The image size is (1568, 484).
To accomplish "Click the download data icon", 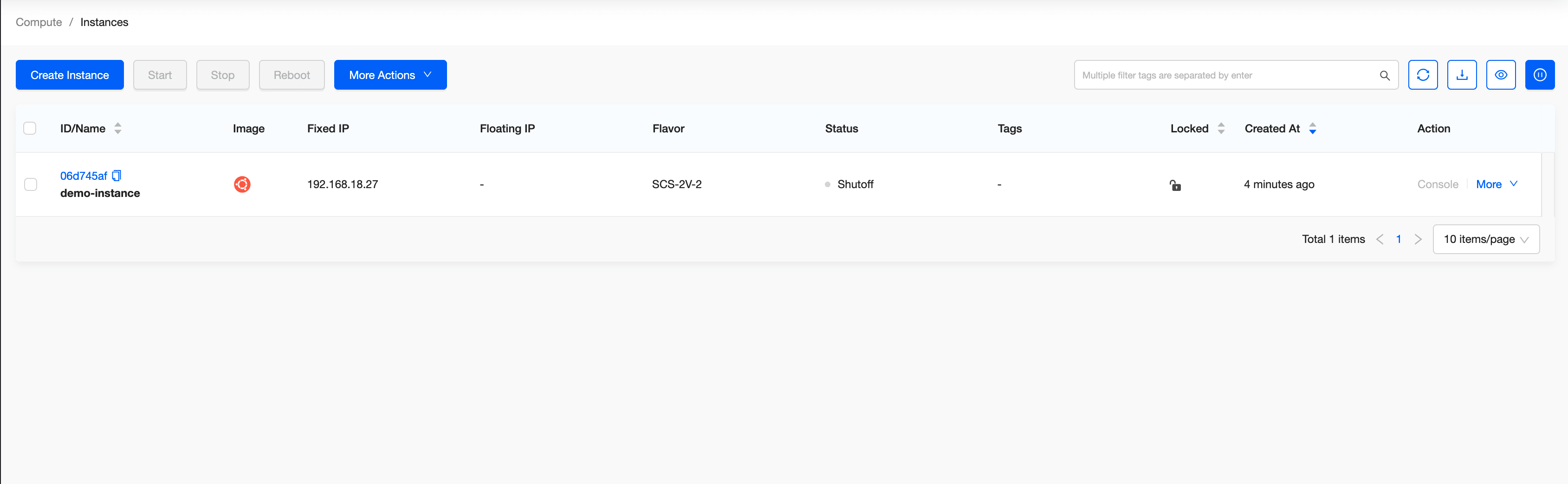I will coord(1462,75).
